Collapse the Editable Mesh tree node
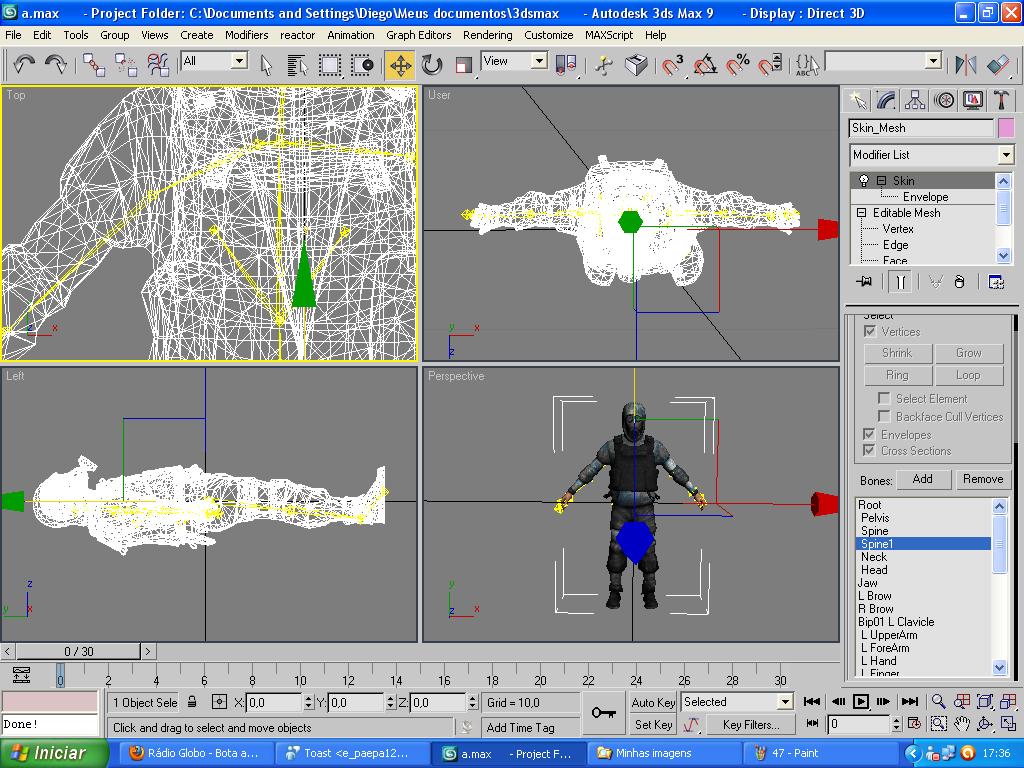 coord(861,213)
